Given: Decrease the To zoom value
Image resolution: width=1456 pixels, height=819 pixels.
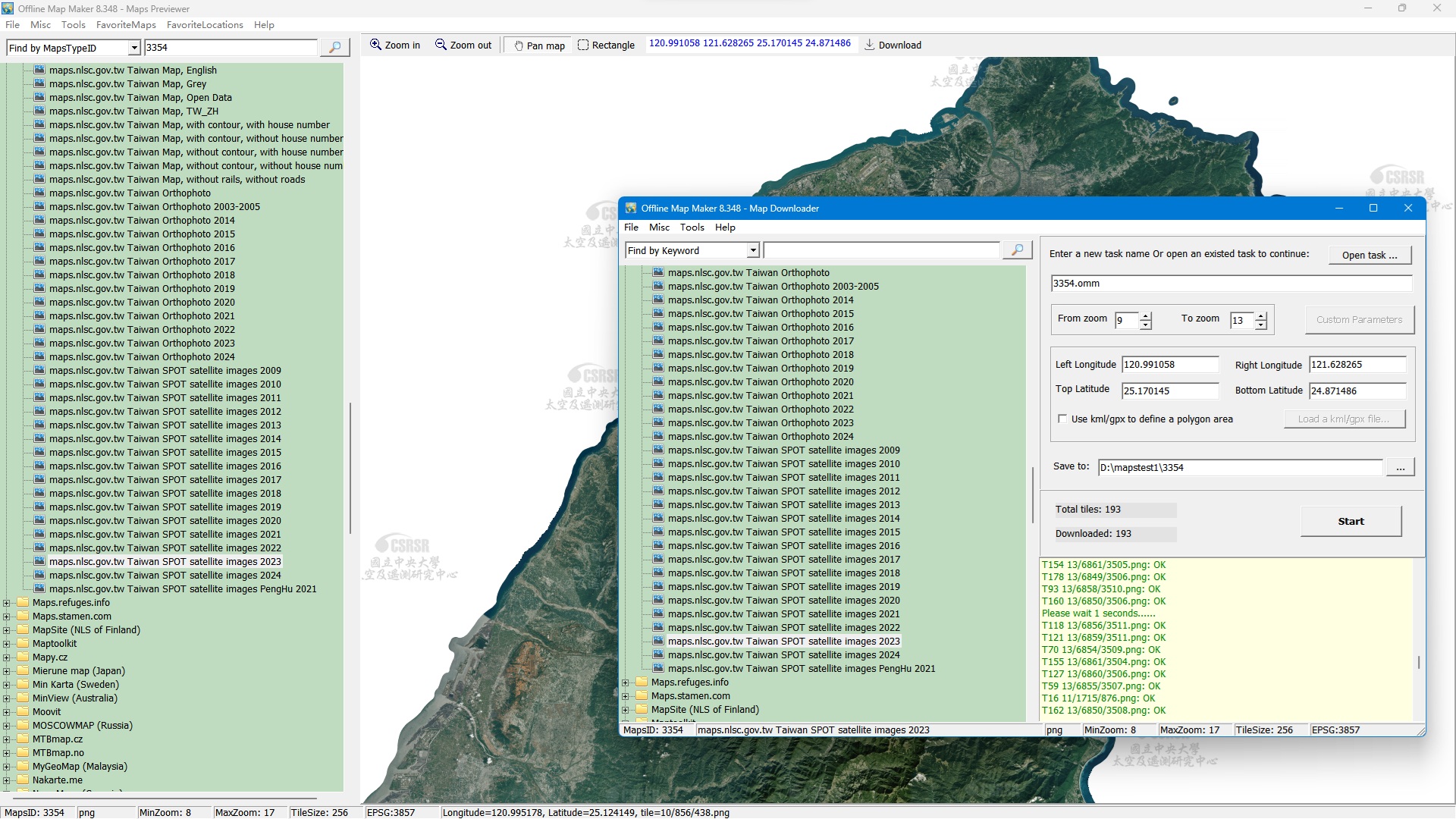Looking at the screenshot, I should 1261,325.
